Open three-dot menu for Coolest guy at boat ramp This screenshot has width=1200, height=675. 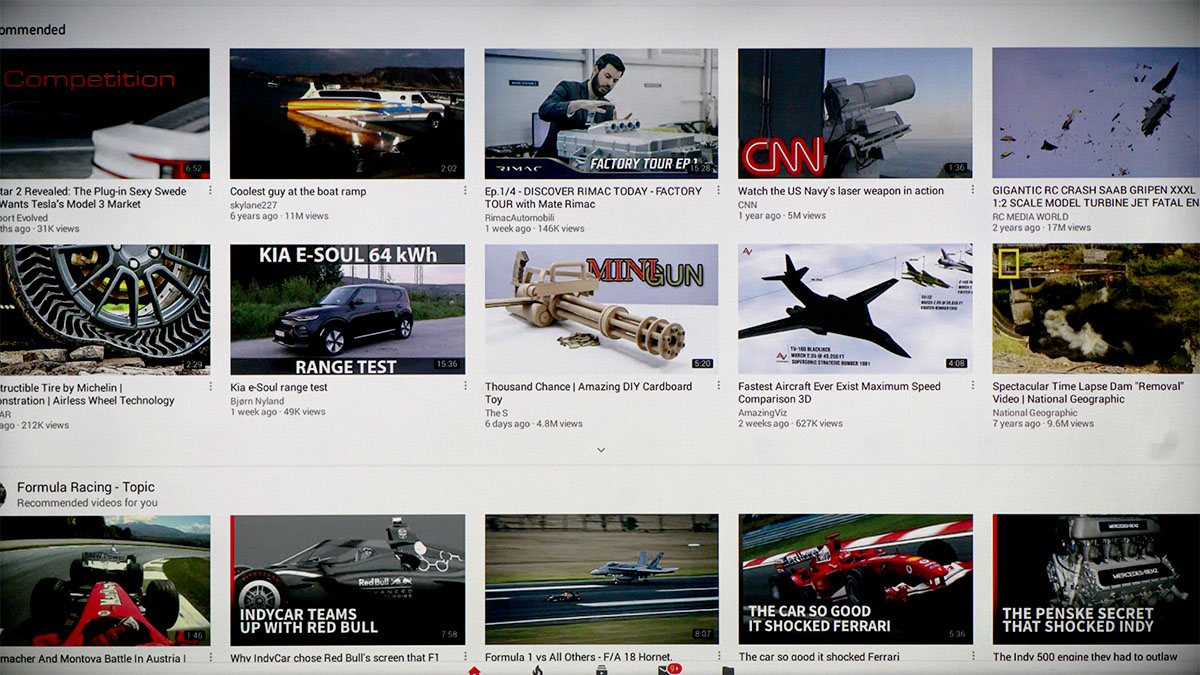tap(465, 191)
